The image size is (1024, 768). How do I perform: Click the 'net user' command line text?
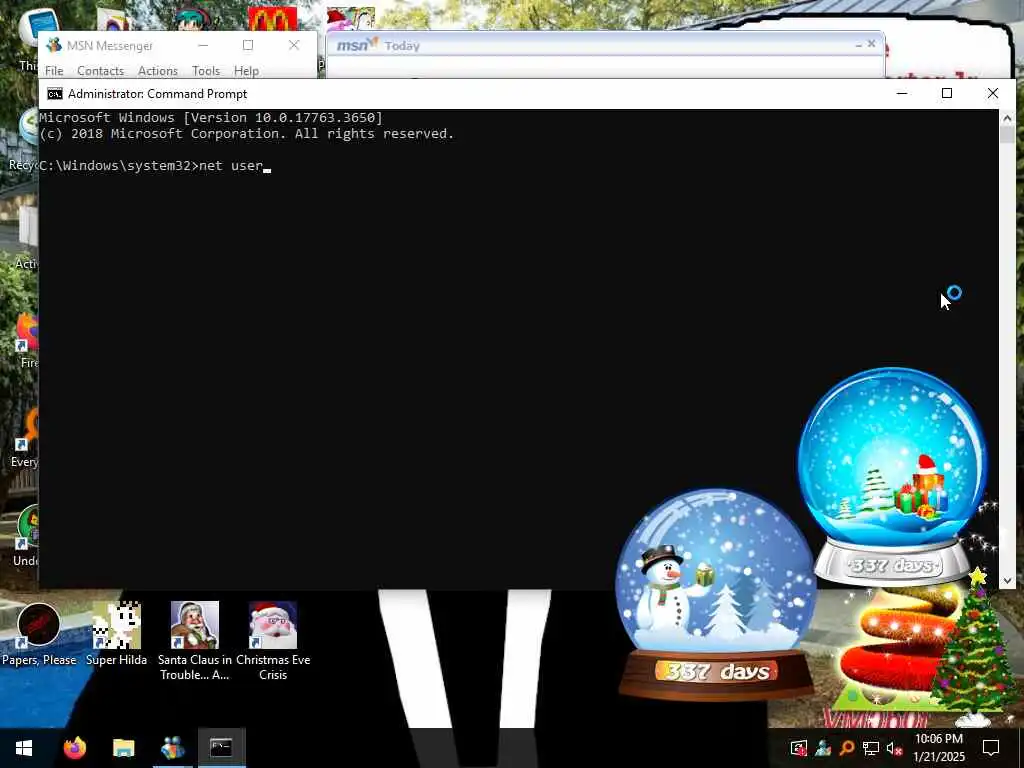click(231, 165)
